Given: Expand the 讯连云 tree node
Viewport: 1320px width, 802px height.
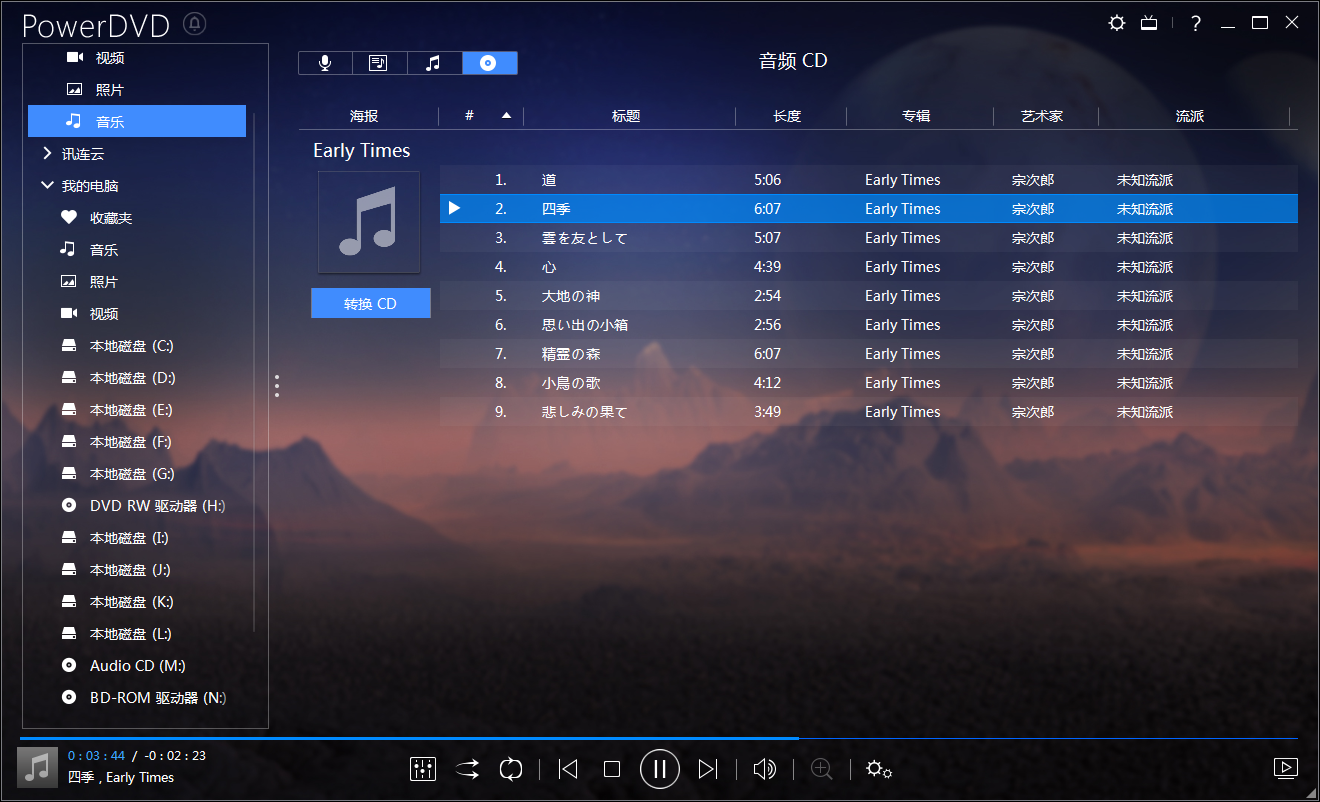Looking at the screenshot, I should (47, 154).
